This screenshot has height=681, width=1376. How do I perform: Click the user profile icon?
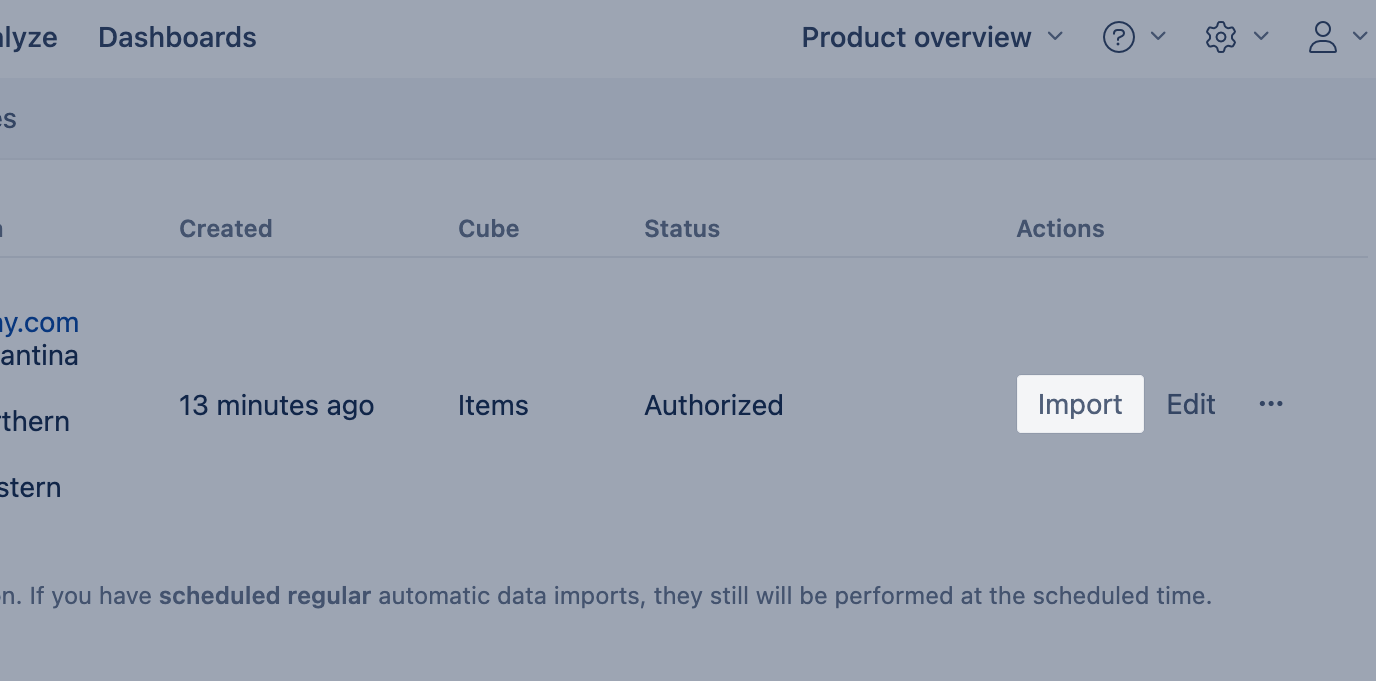point(1322,38)
